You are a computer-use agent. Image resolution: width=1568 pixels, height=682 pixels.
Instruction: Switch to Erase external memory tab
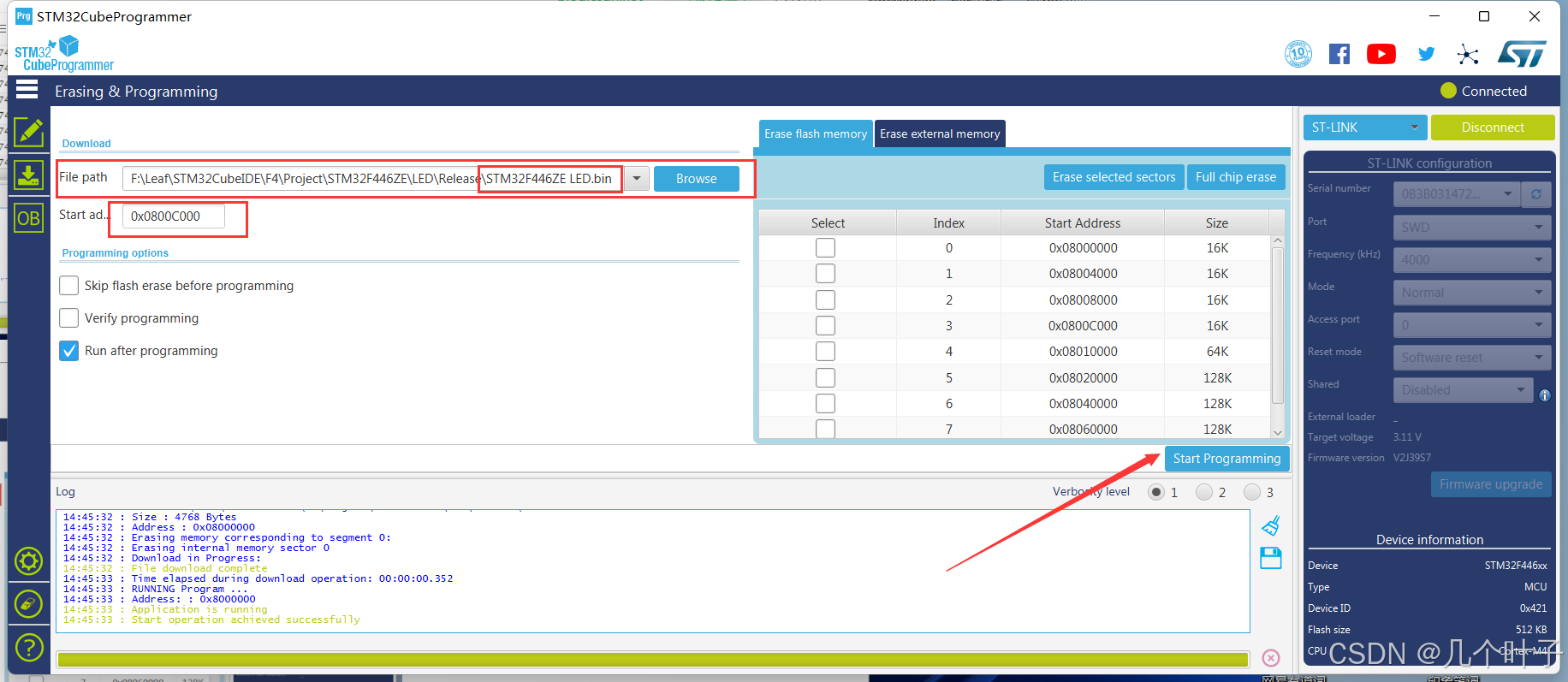(x=940, y=133)
